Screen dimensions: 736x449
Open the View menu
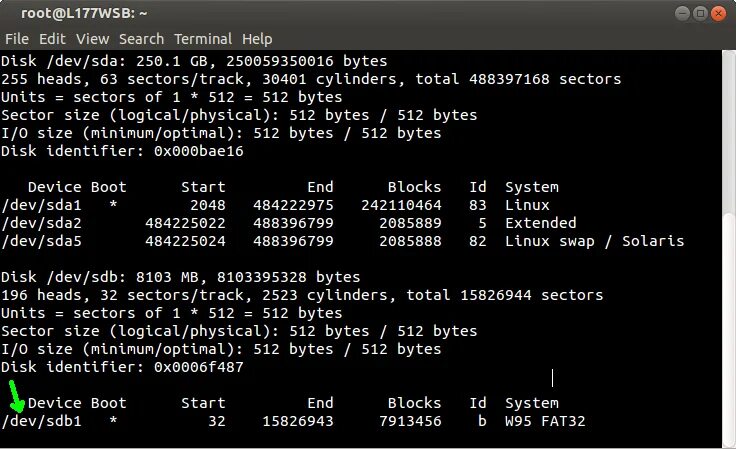92,39
